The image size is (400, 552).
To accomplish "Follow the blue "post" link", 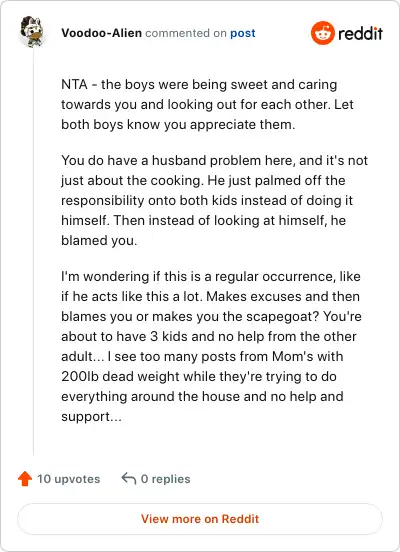I will click(x=243, y=33).
